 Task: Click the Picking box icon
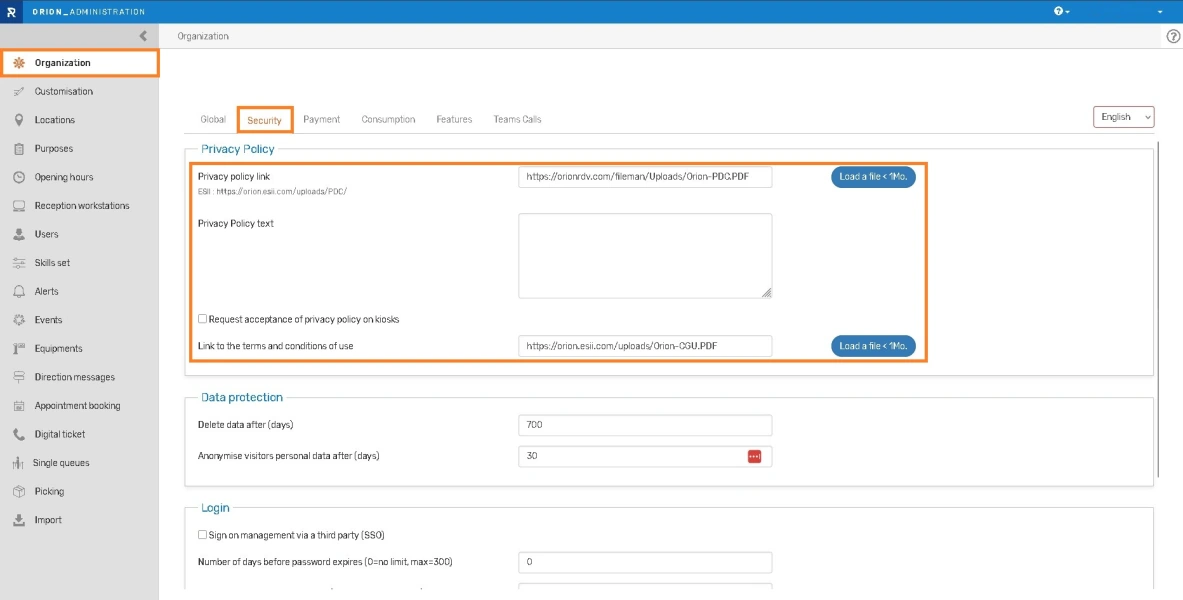click(18, 492)
